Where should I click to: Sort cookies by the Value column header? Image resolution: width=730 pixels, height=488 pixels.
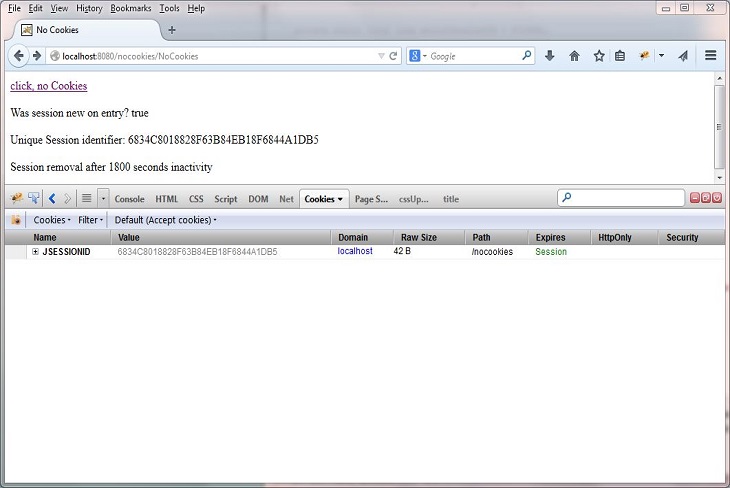coord(221,237)
